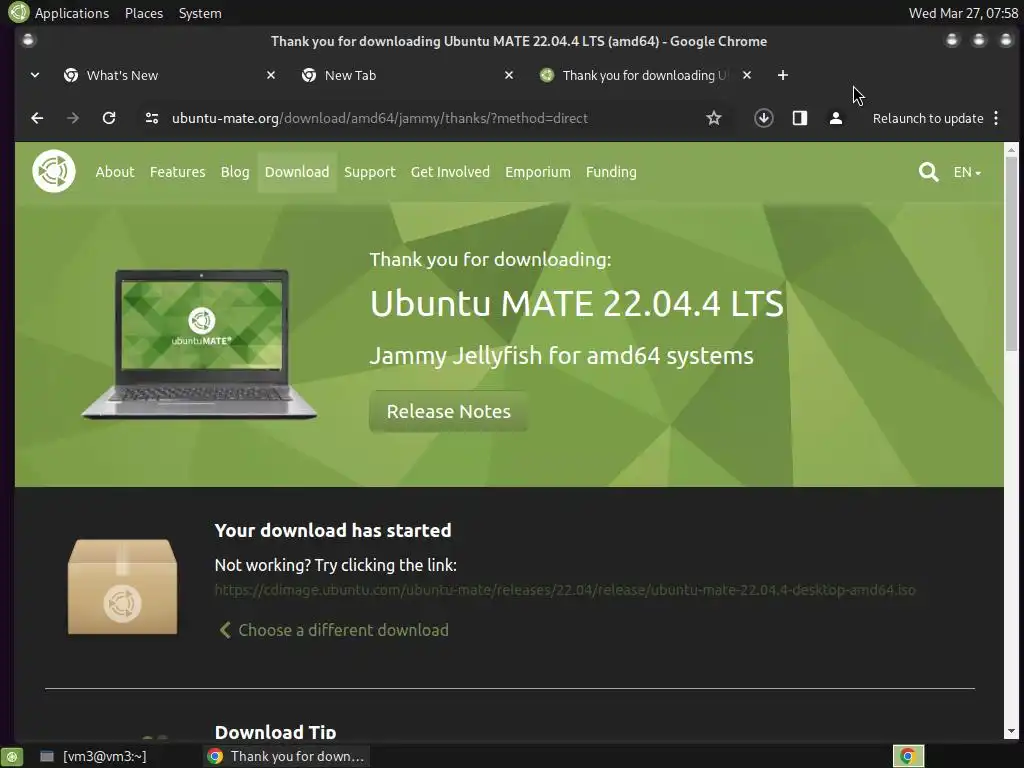Go to the Blog section
The width and height of the screenshot is (1024, 768).
tap(235, 172)
